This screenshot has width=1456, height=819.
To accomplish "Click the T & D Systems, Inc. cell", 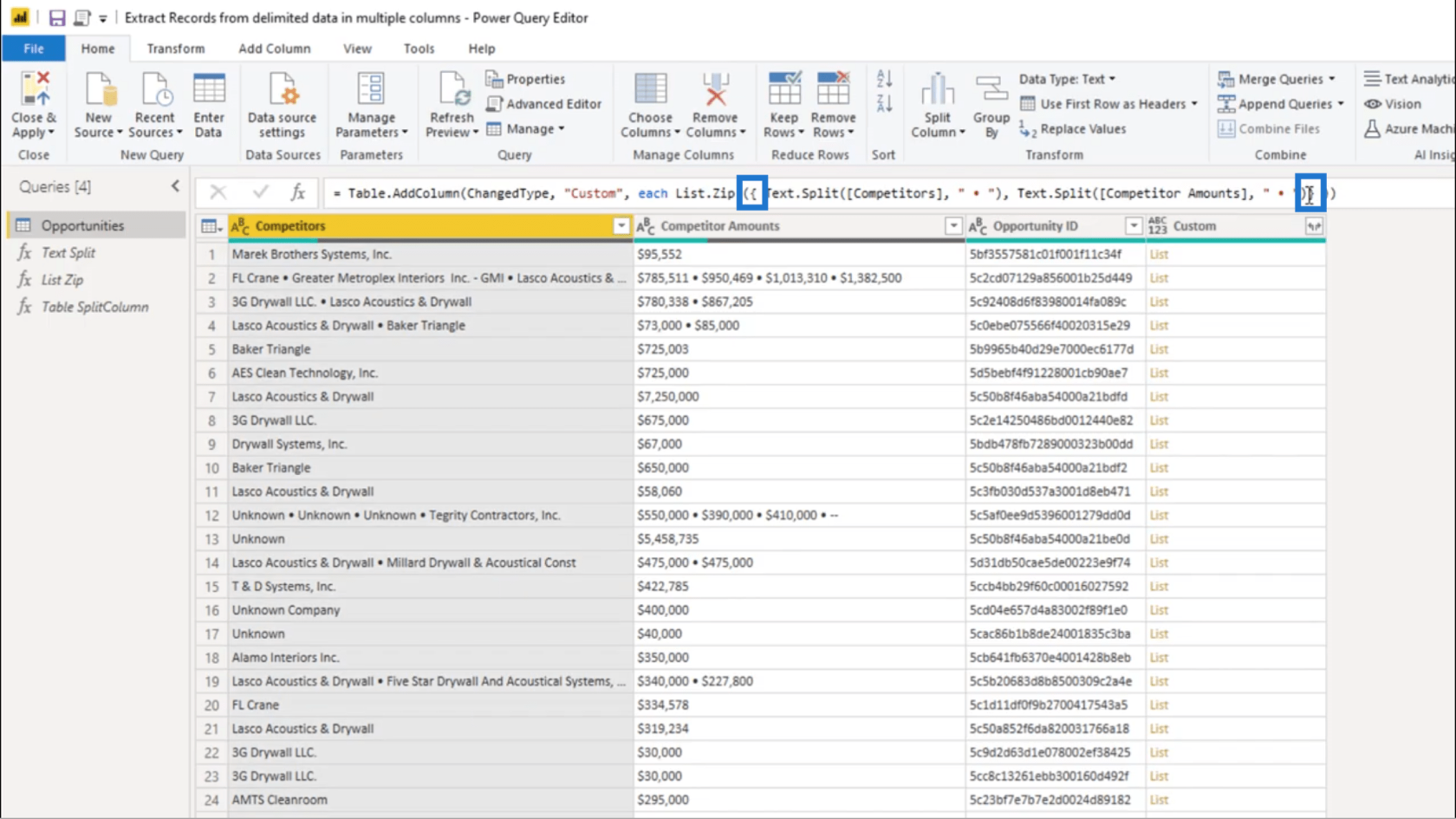I will [431, 587].
